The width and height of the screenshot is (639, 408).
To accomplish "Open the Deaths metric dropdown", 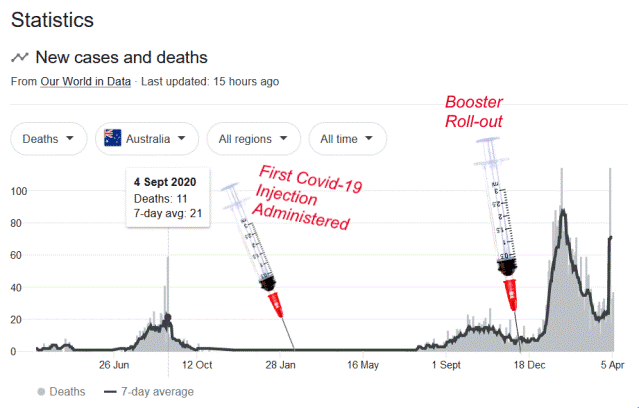I will 48,138.
